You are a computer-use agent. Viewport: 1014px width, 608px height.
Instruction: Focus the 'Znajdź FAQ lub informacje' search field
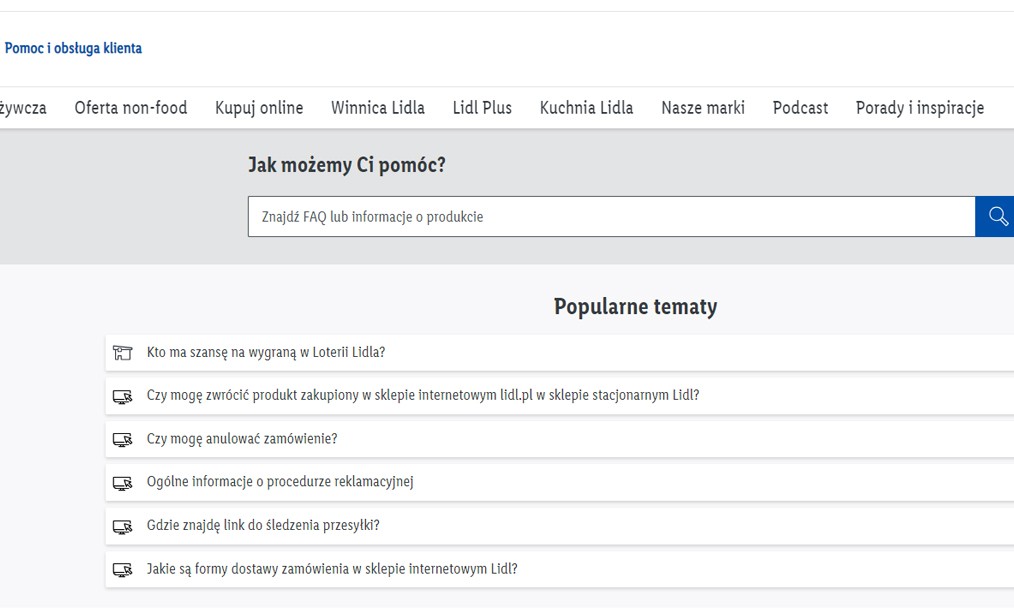click(x=611, y=217)
